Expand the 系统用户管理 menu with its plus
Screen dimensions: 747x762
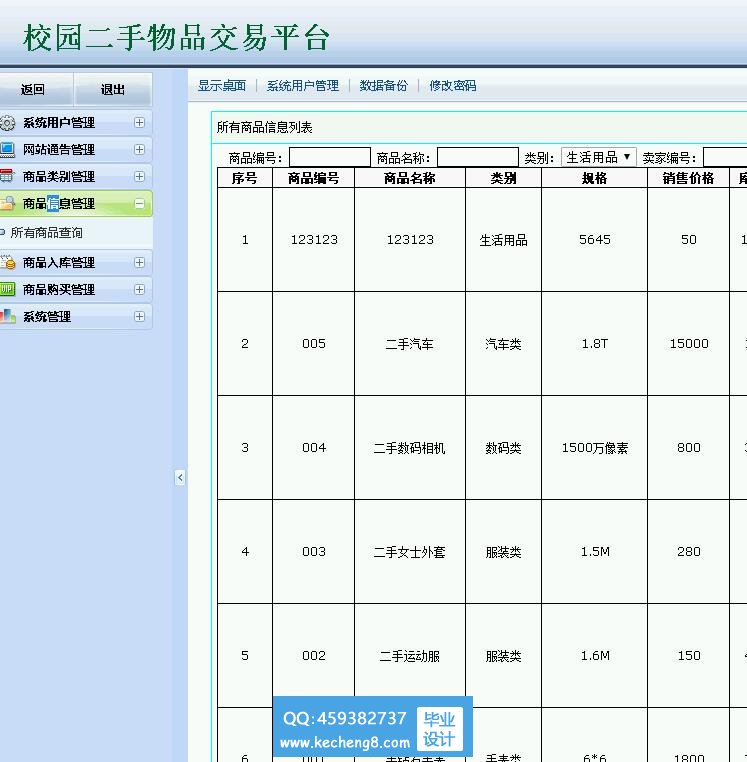(x=139, y=122)
